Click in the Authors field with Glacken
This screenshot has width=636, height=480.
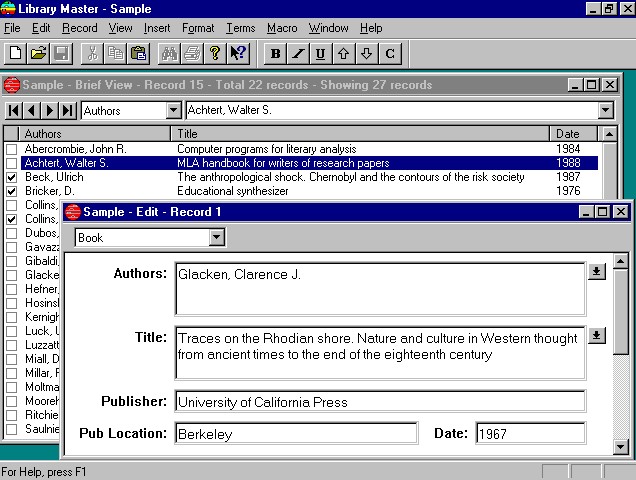coord(380,289)
